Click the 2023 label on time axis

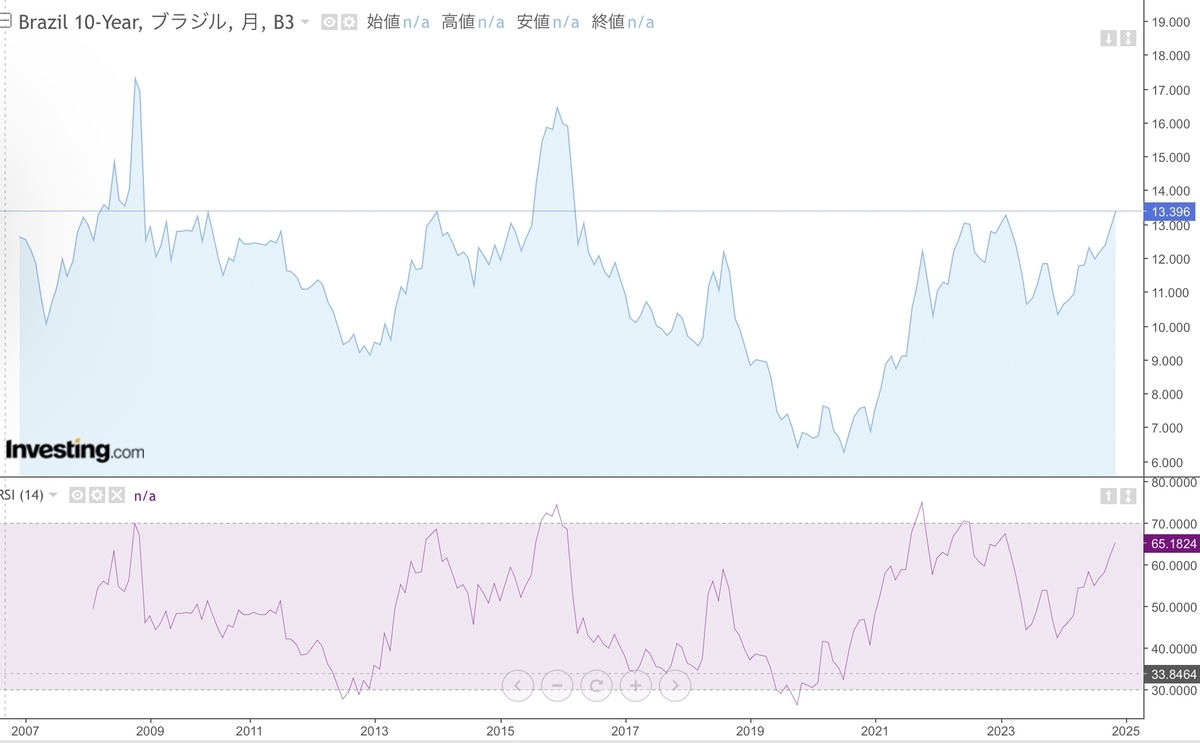coord(1002,730)
